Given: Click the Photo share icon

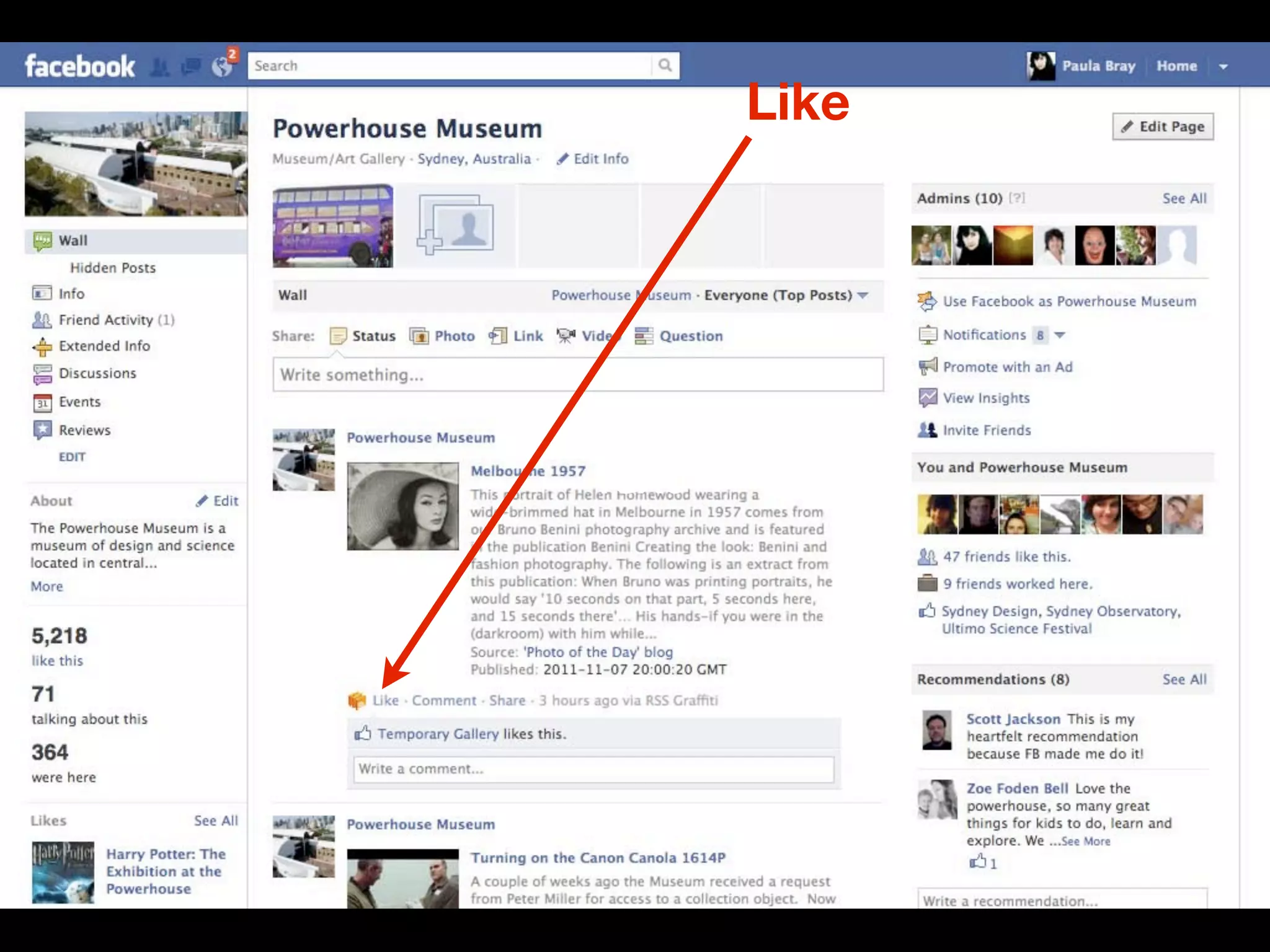Looking at the screenshot, I should [x=419, y=336].
